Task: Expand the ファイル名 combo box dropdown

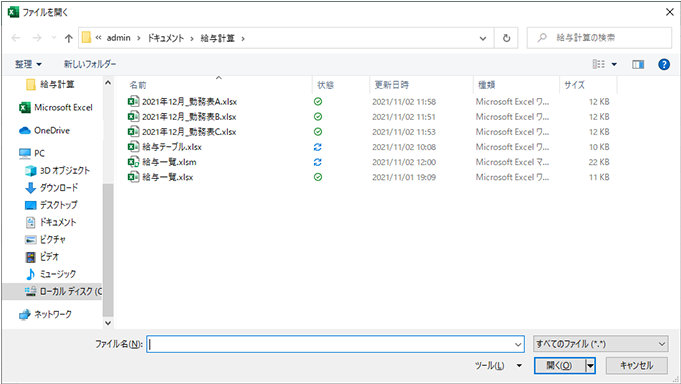Action: (x=518, y=344)
